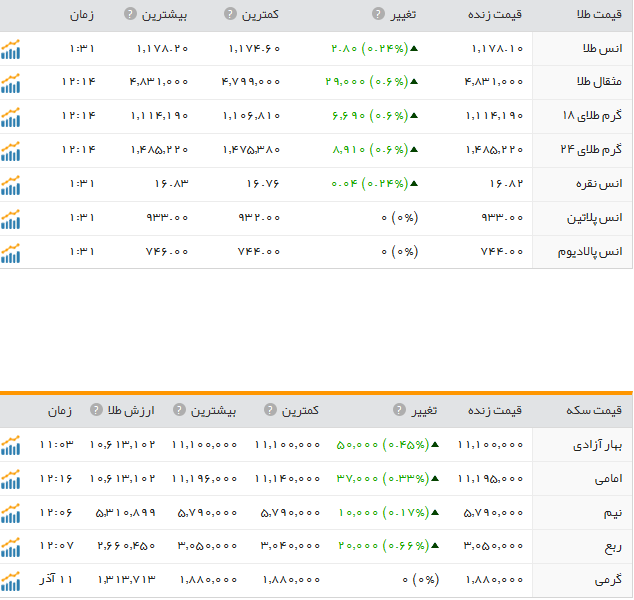Screen dimensions: 634x600
Task: Click help icon beside coin table بیشترین header
Action: coord(179,410)
